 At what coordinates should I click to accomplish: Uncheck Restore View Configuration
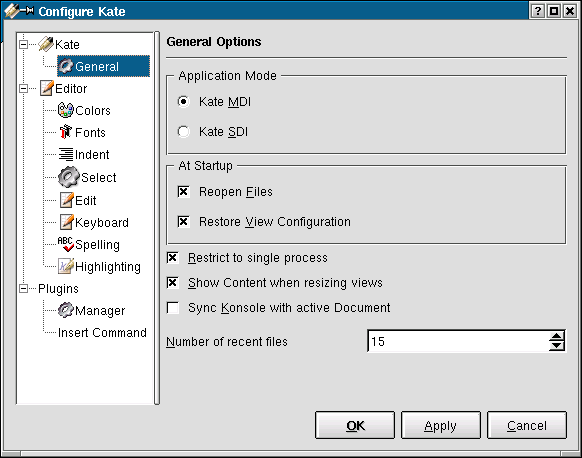pyautogui.click(x=183, y=222)
